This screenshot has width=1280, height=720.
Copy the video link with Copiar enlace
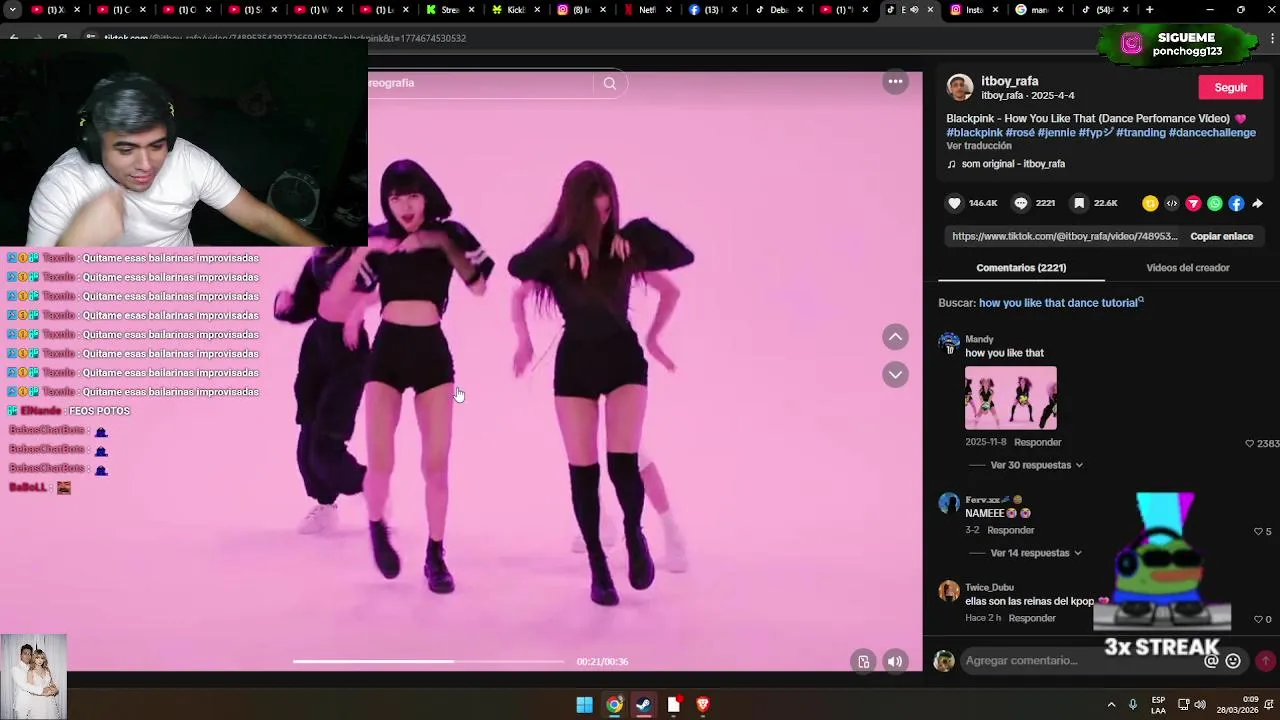1221,236
